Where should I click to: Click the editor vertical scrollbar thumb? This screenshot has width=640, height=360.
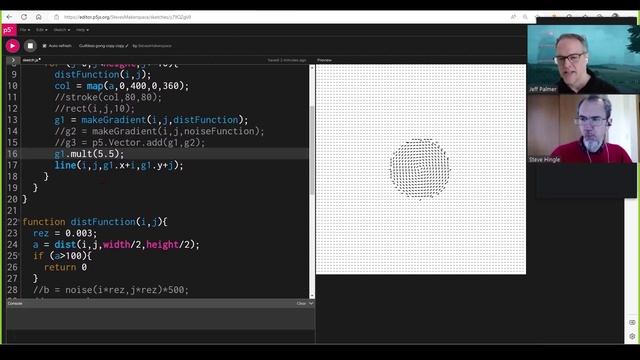click(312, 150)
